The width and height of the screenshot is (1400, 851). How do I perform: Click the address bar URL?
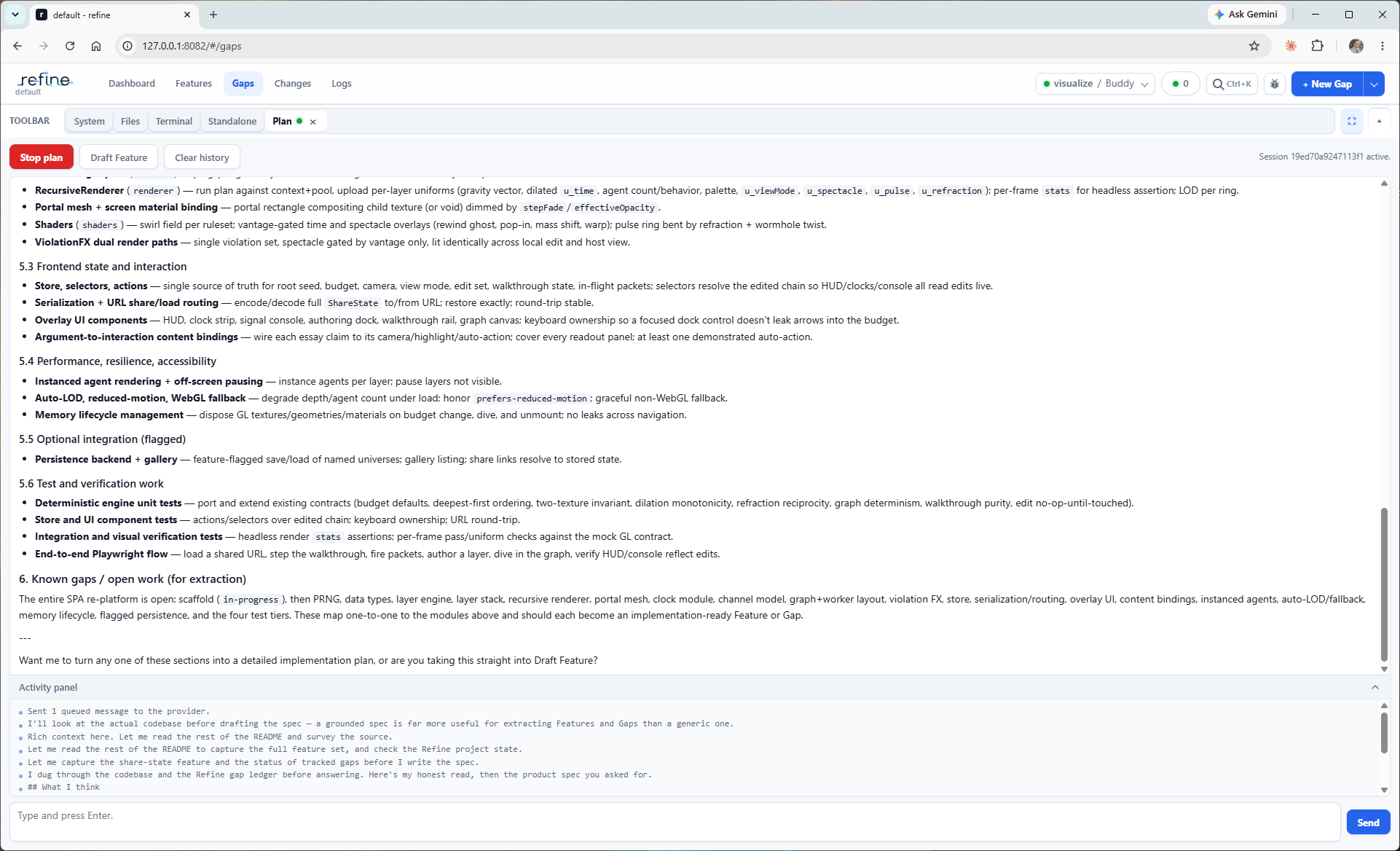pyautogui.click(x=192, y=46)
